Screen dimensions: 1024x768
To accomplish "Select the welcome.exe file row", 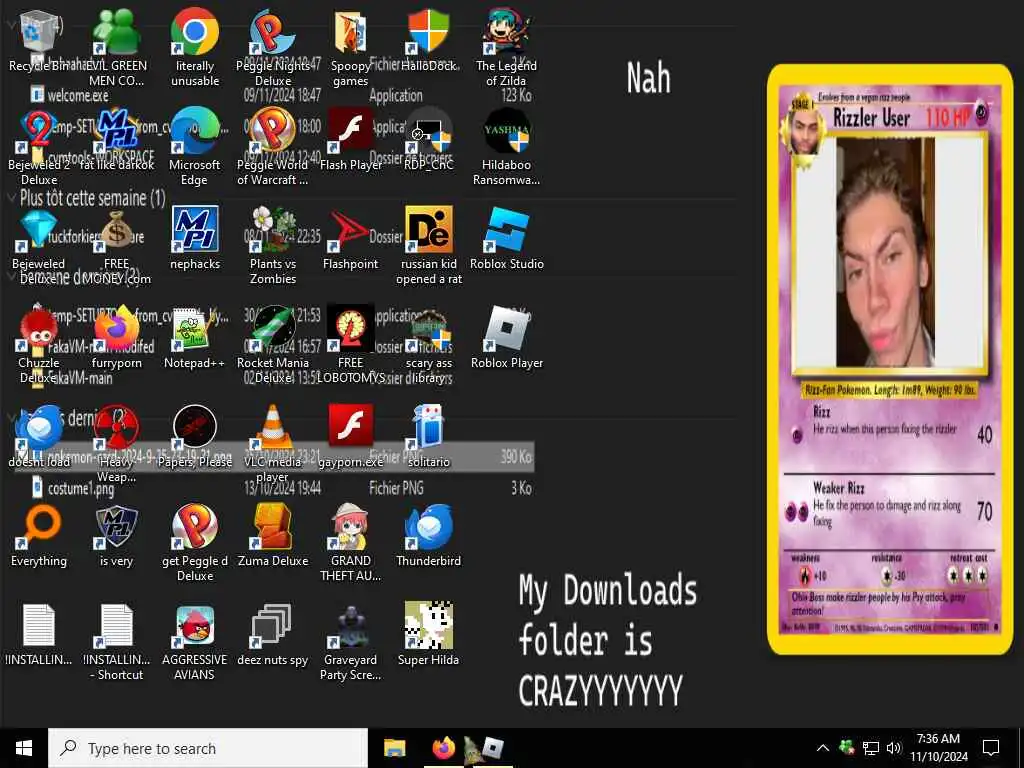I will coord(282,95).
